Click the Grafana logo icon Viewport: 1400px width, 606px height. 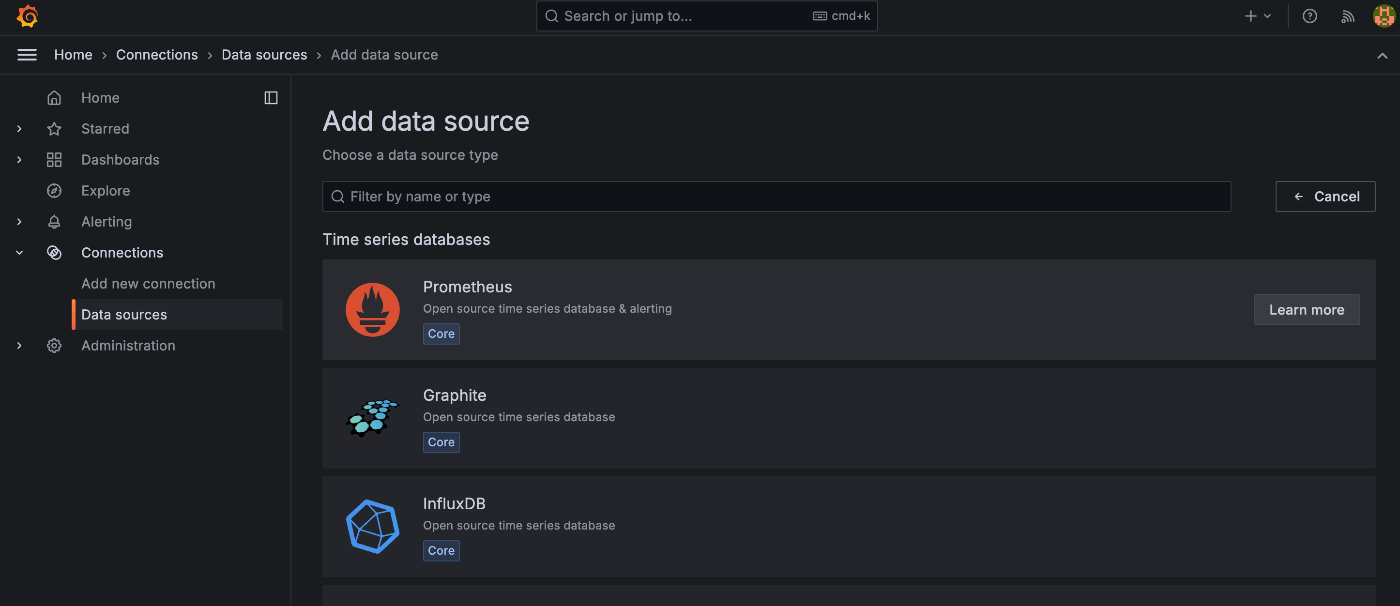pos(27,16)
